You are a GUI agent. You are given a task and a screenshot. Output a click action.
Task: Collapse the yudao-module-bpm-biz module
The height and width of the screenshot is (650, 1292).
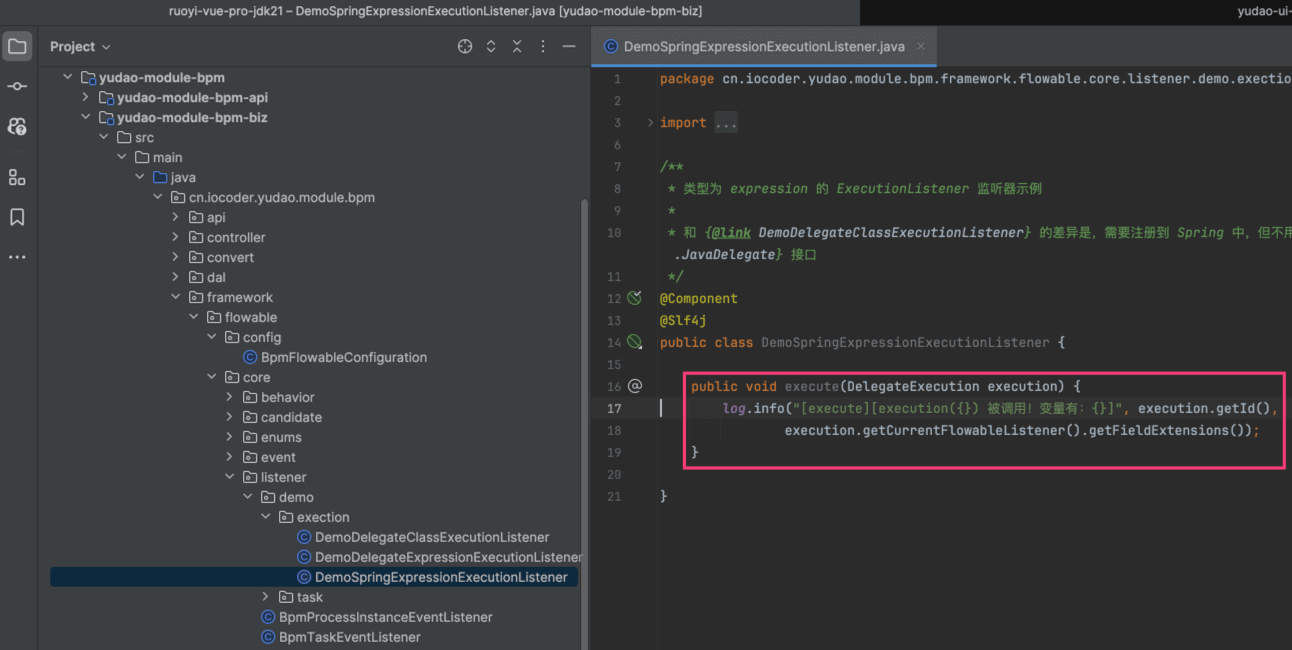(x=86, y=117)
